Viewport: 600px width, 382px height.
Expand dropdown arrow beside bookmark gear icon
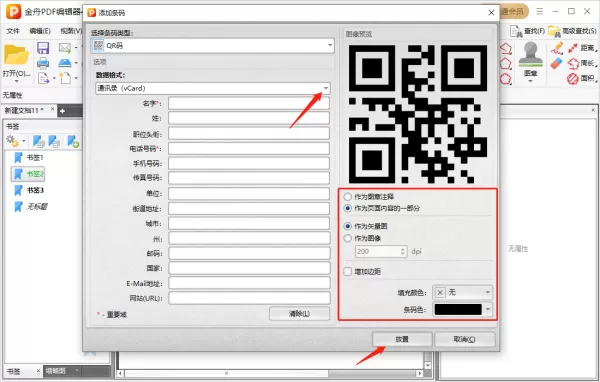coord(24,141)
